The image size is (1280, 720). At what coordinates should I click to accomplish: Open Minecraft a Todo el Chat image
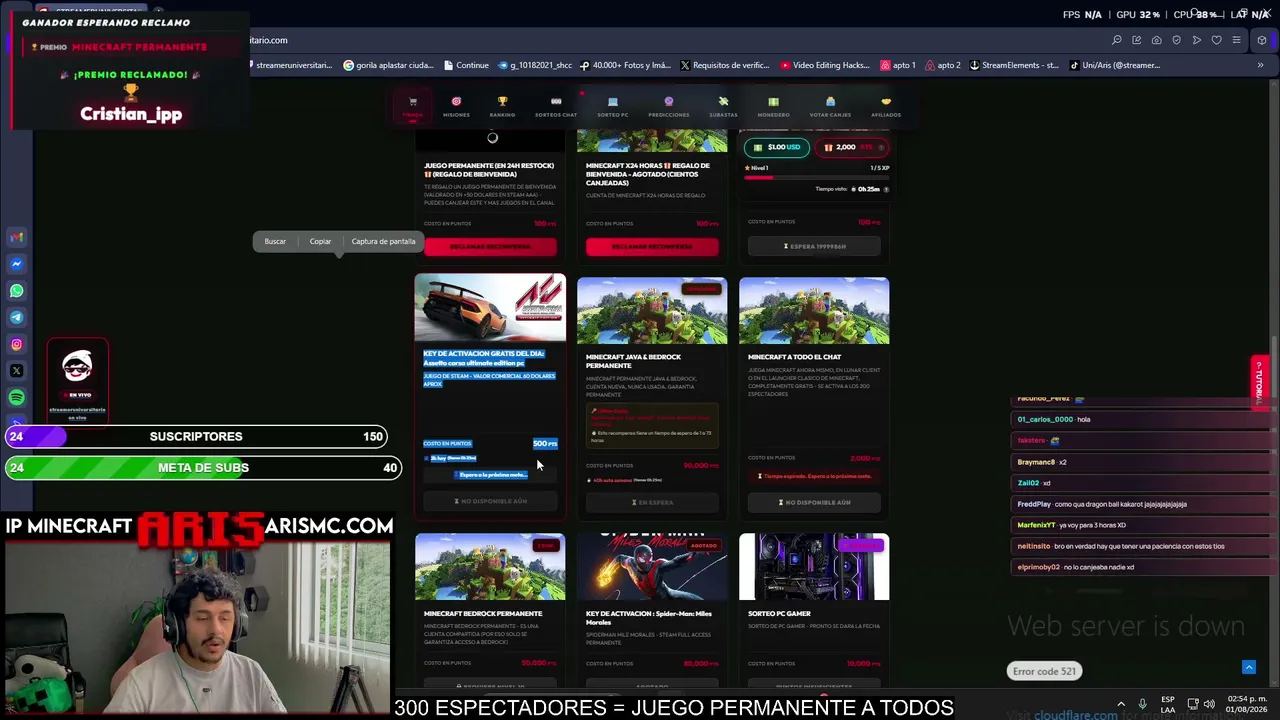coord(814,310)
